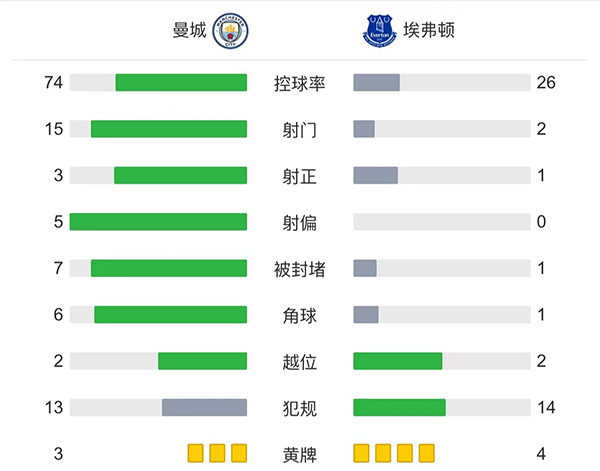Select the 角球 stat label
This screenshot has height=471, width=600.
point(300,315)
